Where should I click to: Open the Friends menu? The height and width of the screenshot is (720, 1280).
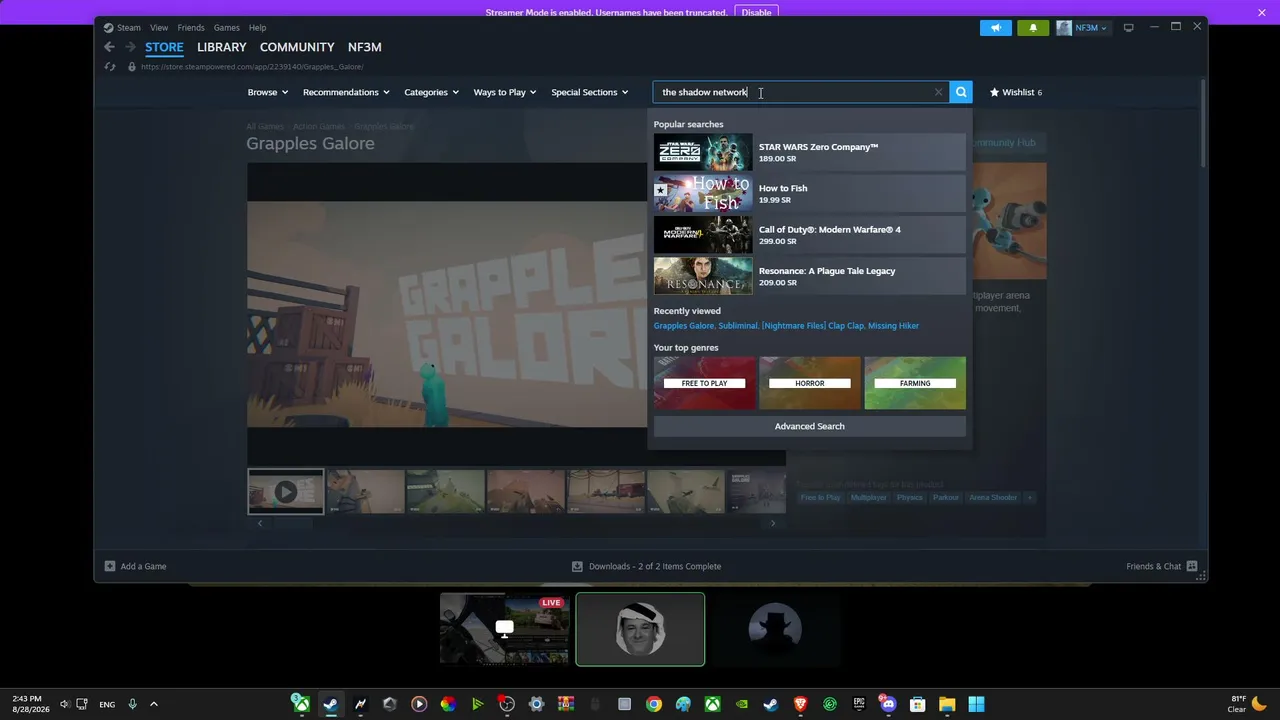(191, 28)
